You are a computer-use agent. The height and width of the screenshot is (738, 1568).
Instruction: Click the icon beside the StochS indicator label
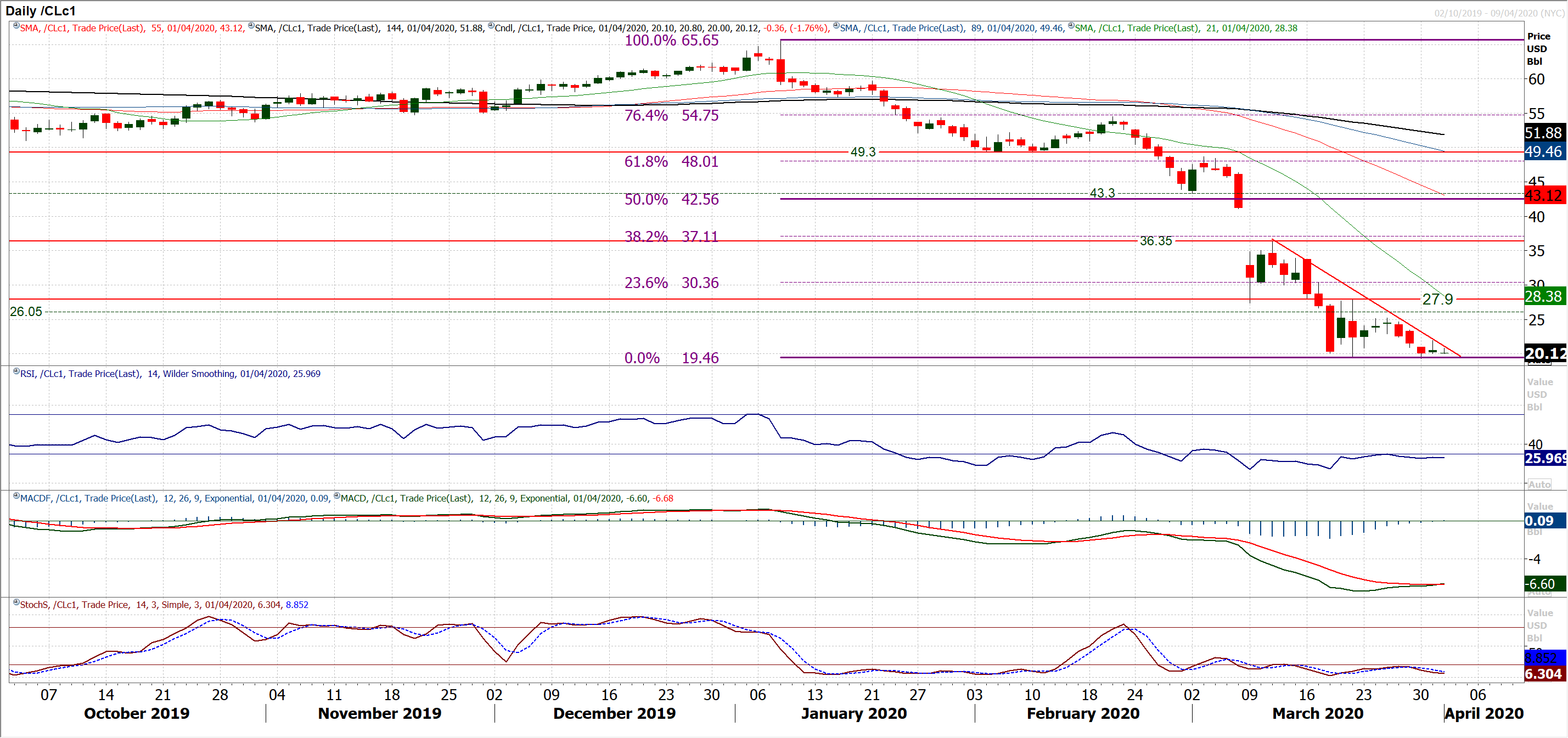pyautogui.click(x=16, y=602)
